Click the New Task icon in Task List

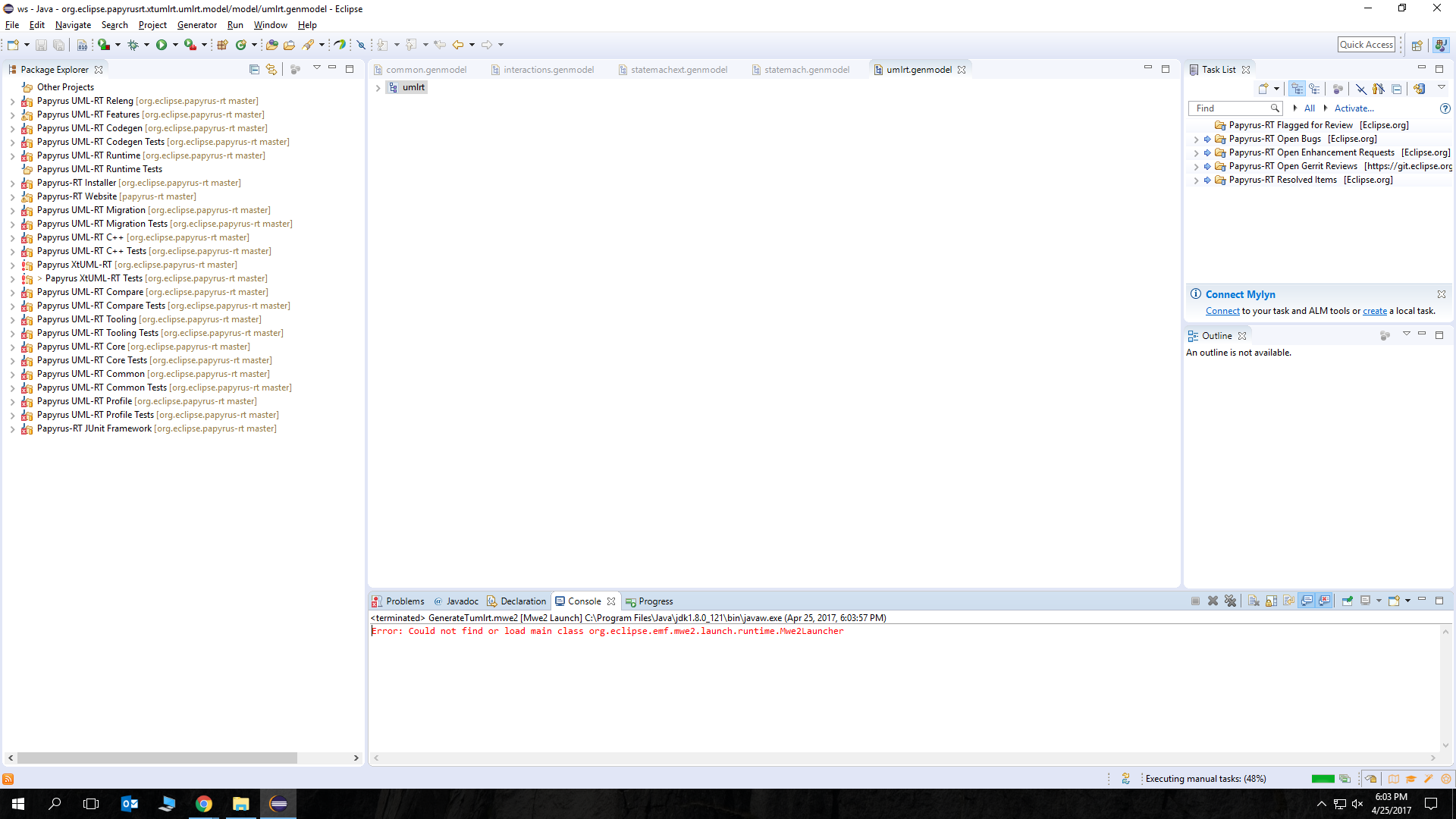coord(1263,89)
